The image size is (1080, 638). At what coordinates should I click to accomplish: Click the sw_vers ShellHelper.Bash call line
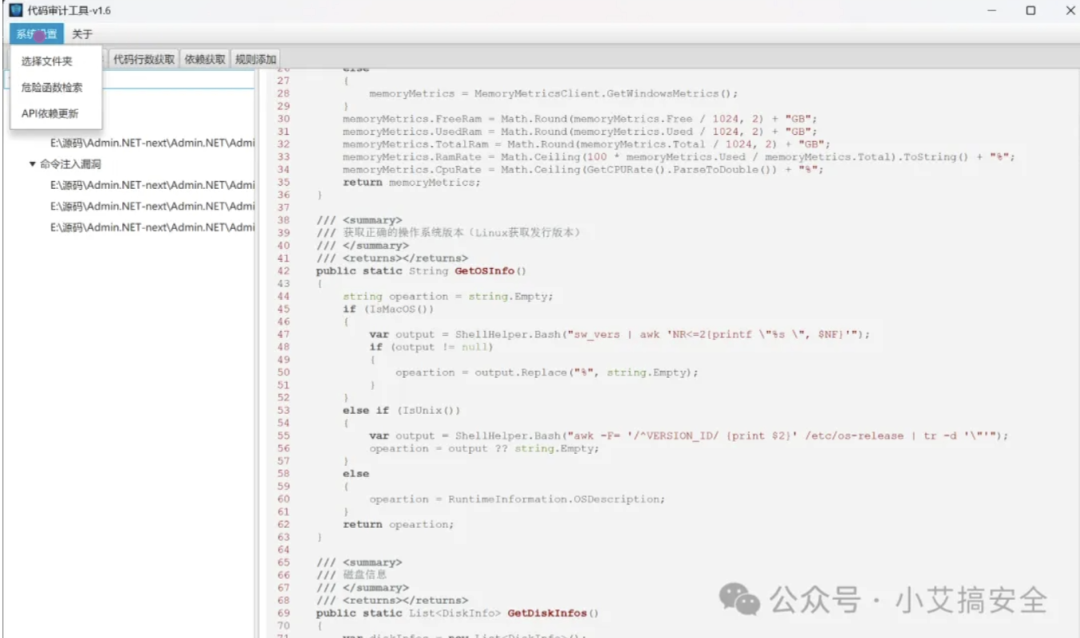point(619,334)
